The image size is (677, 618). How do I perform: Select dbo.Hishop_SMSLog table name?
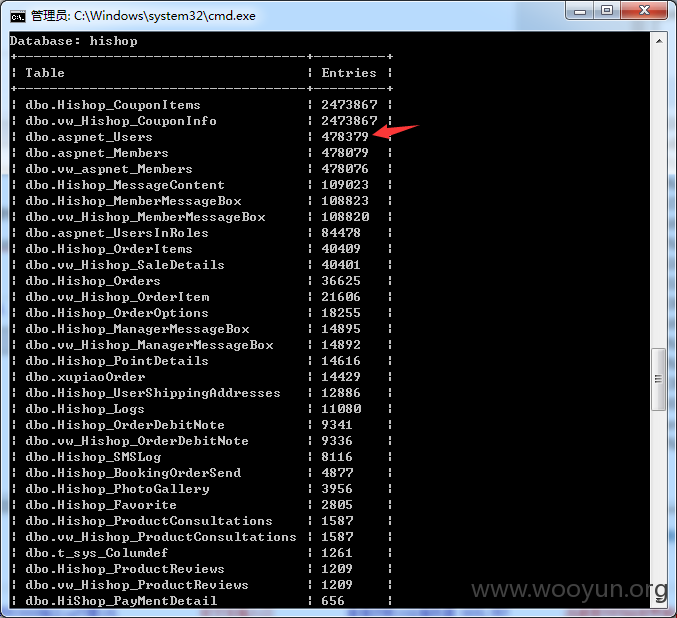pos(93,457)
